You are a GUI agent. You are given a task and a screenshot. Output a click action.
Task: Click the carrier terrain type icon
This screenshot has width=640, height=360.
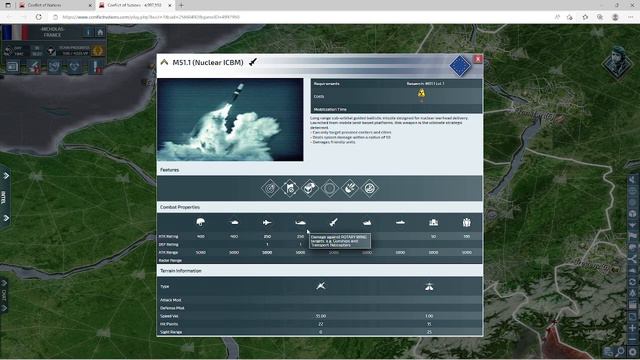(x=429, y=287)
